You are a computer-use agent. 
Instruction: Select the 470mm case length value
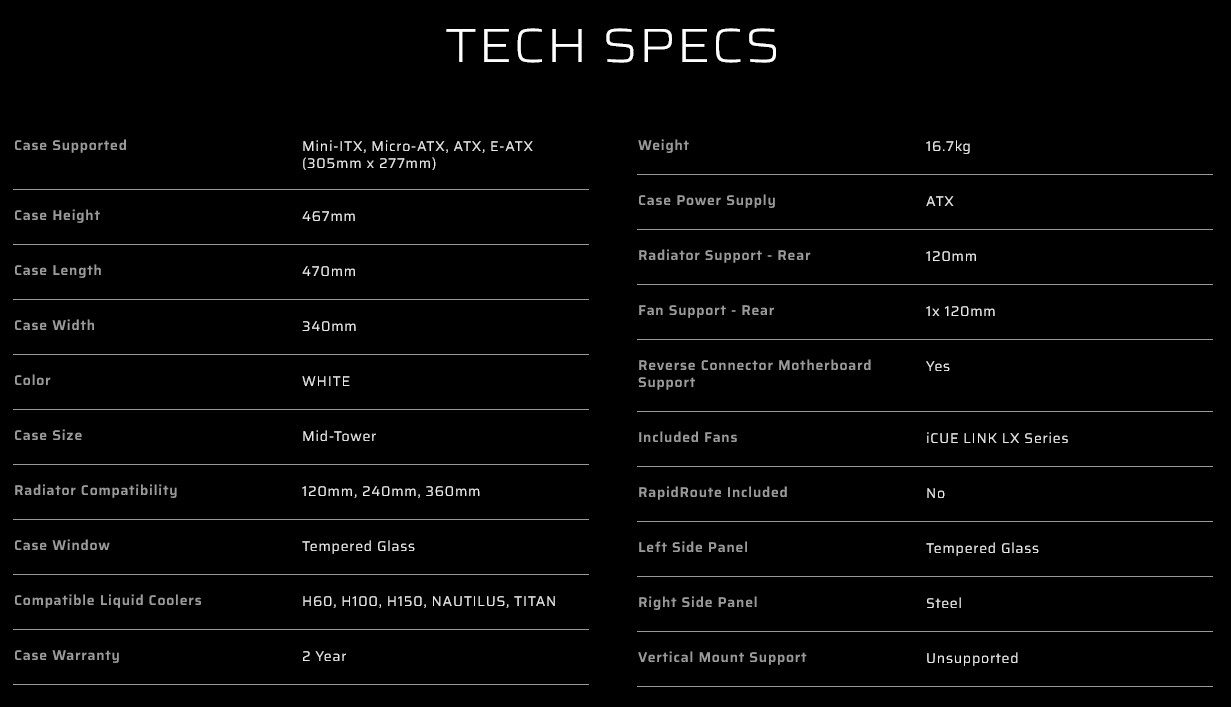click(x=328, y=271)
